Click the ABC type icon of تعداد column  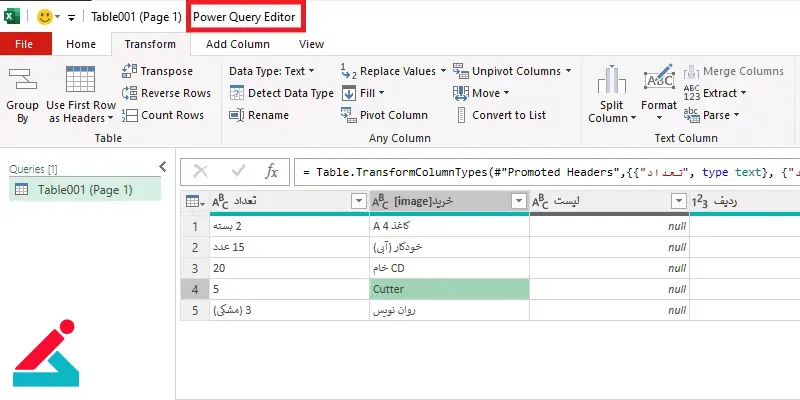(220, 203)
